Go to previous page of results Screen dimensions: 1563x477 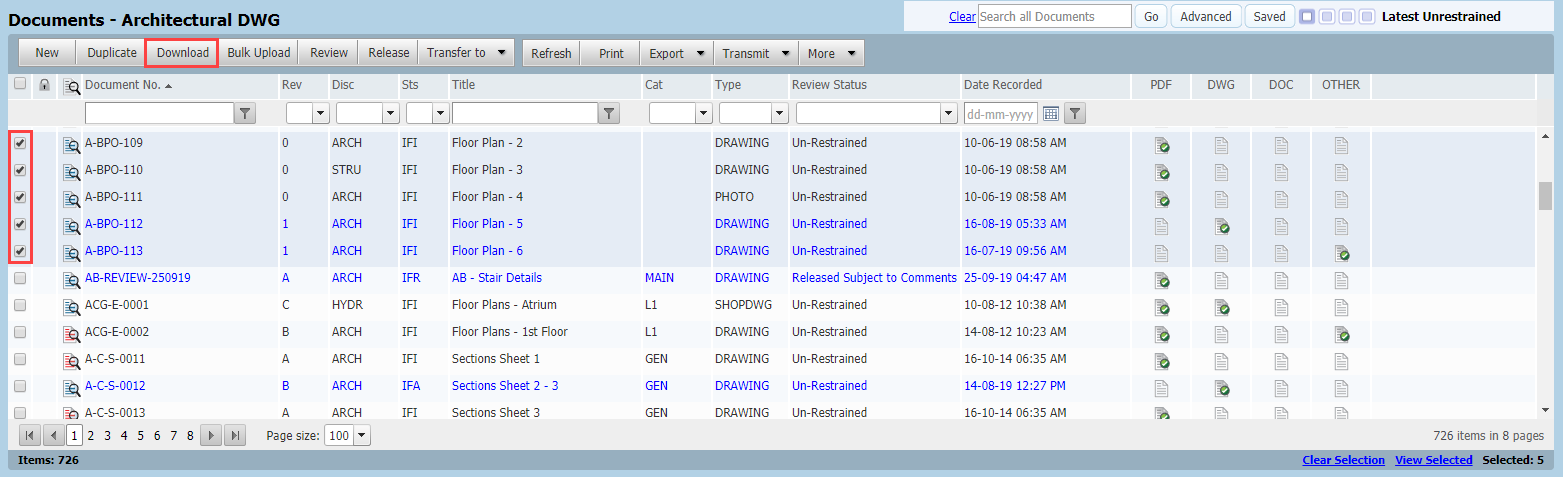click(x=53, y=435)
